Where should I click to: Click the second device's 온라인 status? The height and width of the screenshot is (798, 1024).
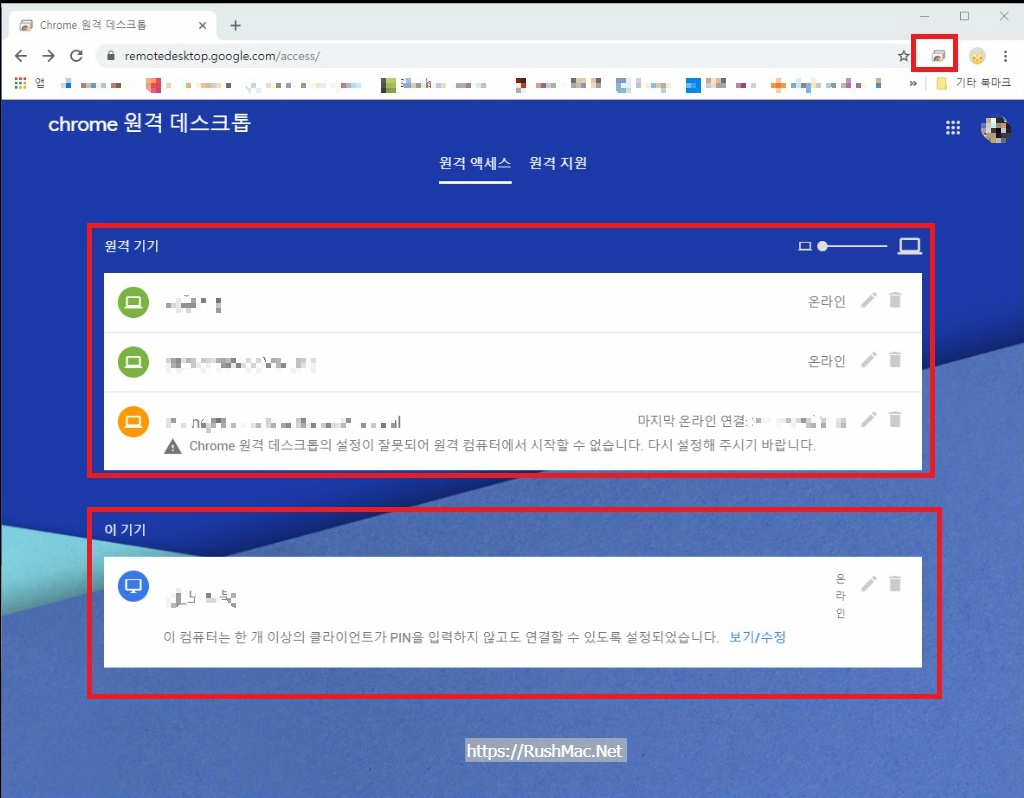(827, 361)
